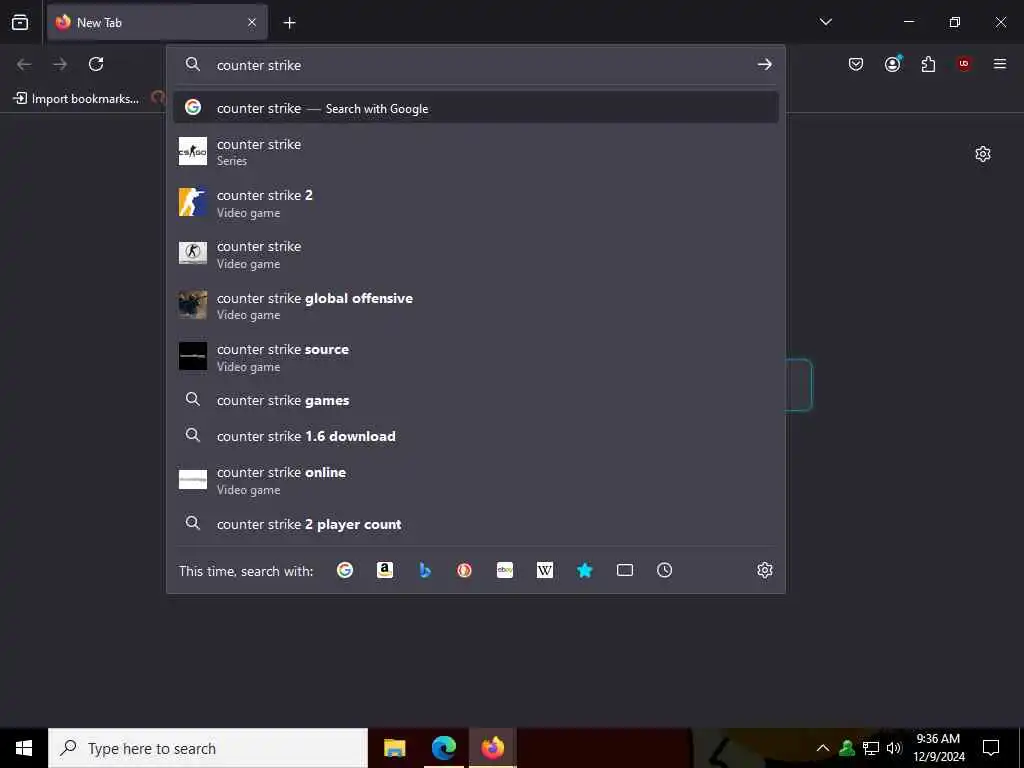The height and width of the screenshot is (768, 1024).
Task: Select the counter strike 2 Video game suggestion
Action: point(475,203)
